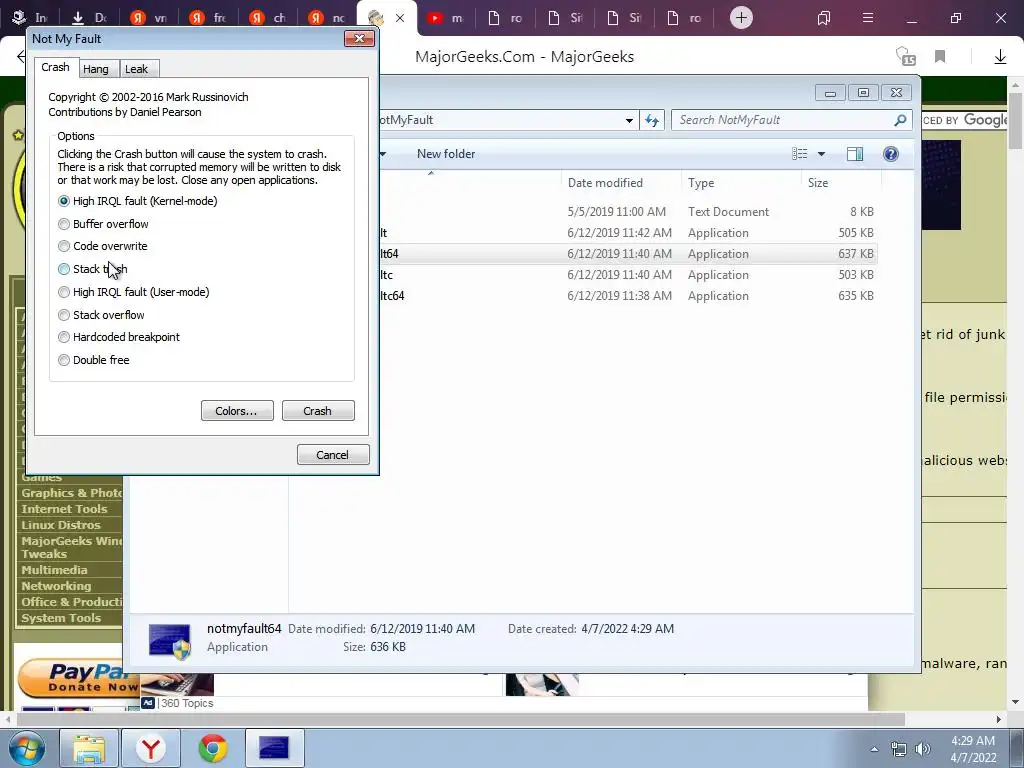Open Windows Explorer from the taskbar
Screen dimensions: 1024x768
click(89, 748)
